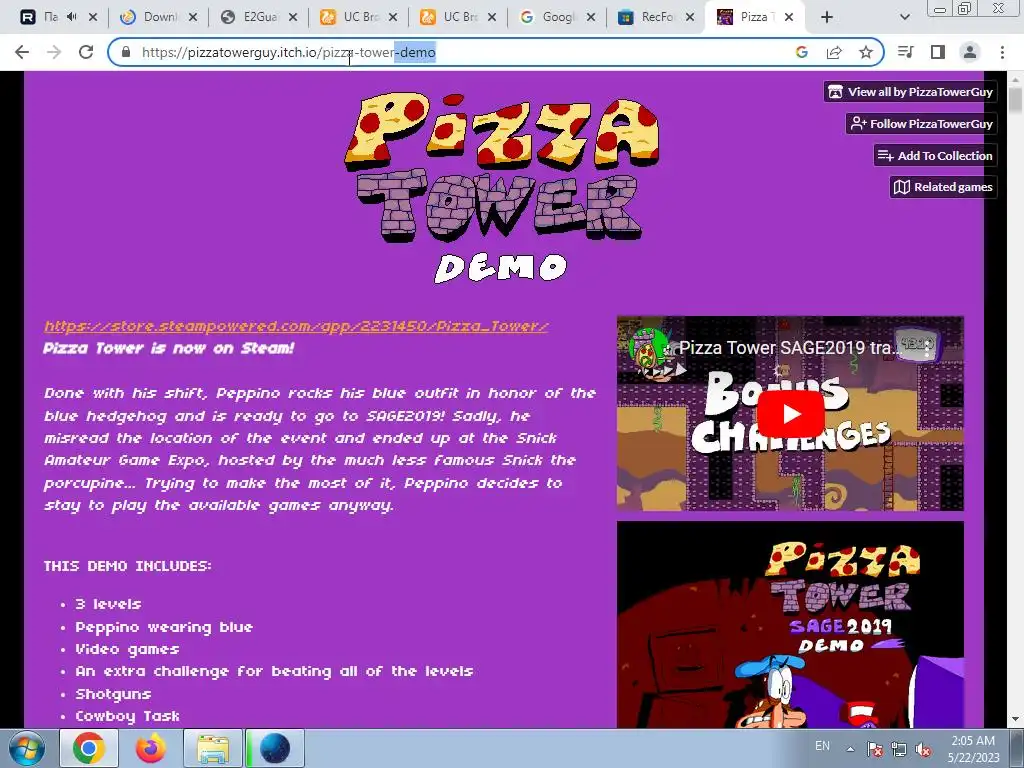
Task: Open the Windows Start menu
Action: [27, 748]
